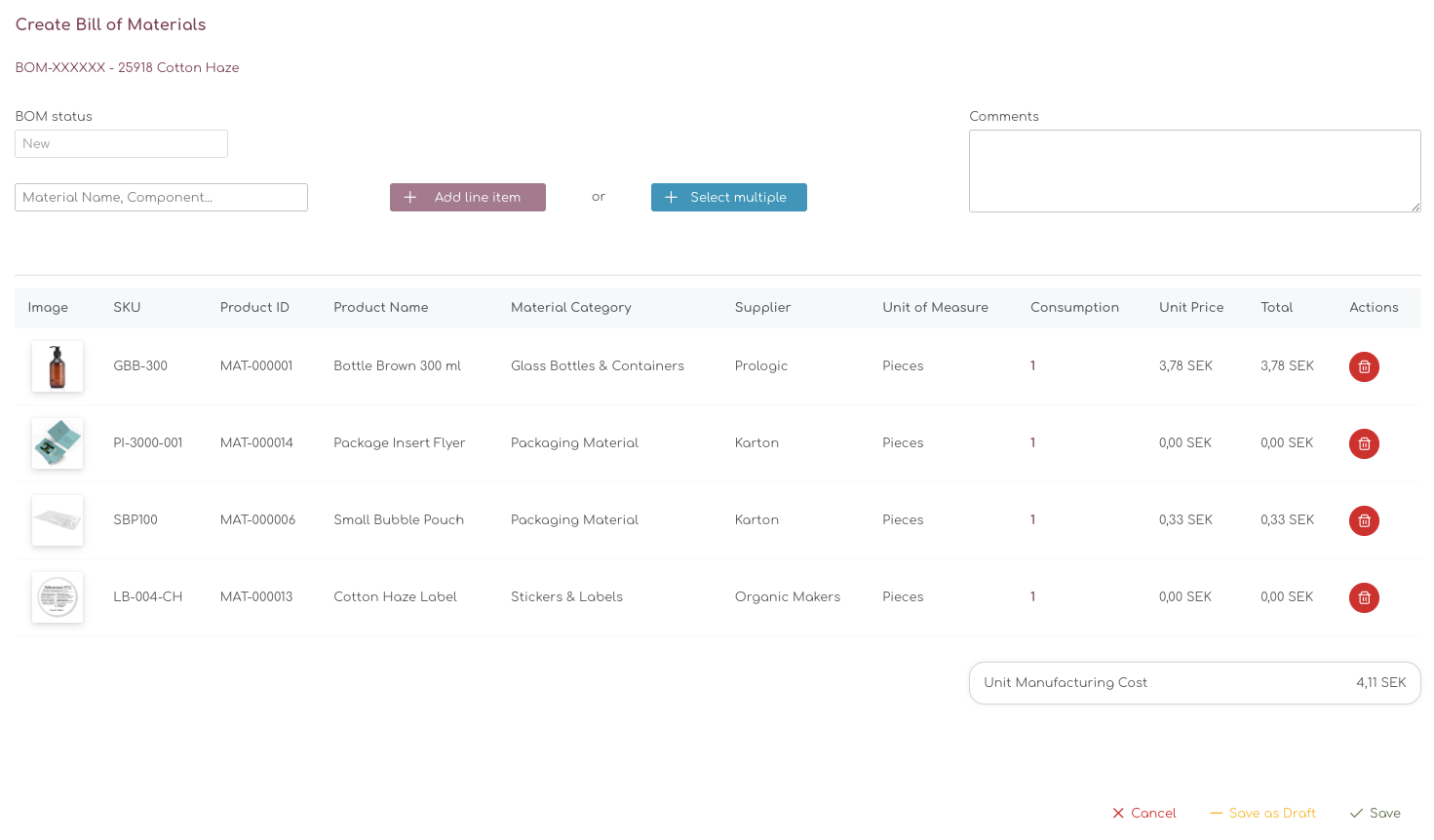
Task: Delete the Small Bubble Pouch line
Action: (1364, 520)
